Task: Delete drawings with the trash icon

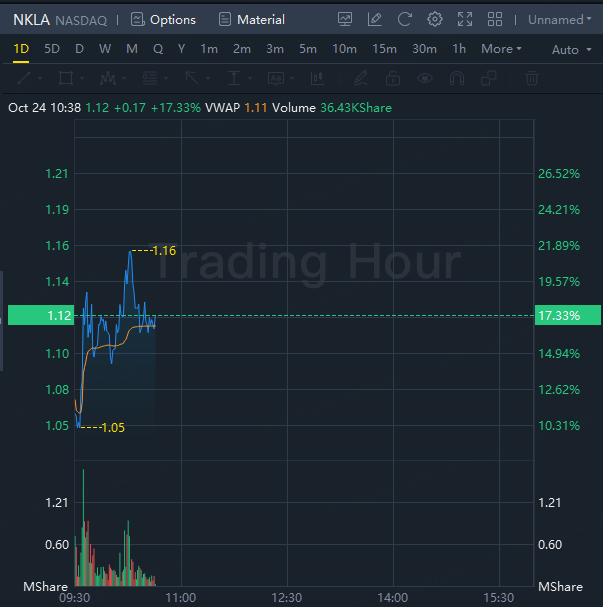Action: 532,78
